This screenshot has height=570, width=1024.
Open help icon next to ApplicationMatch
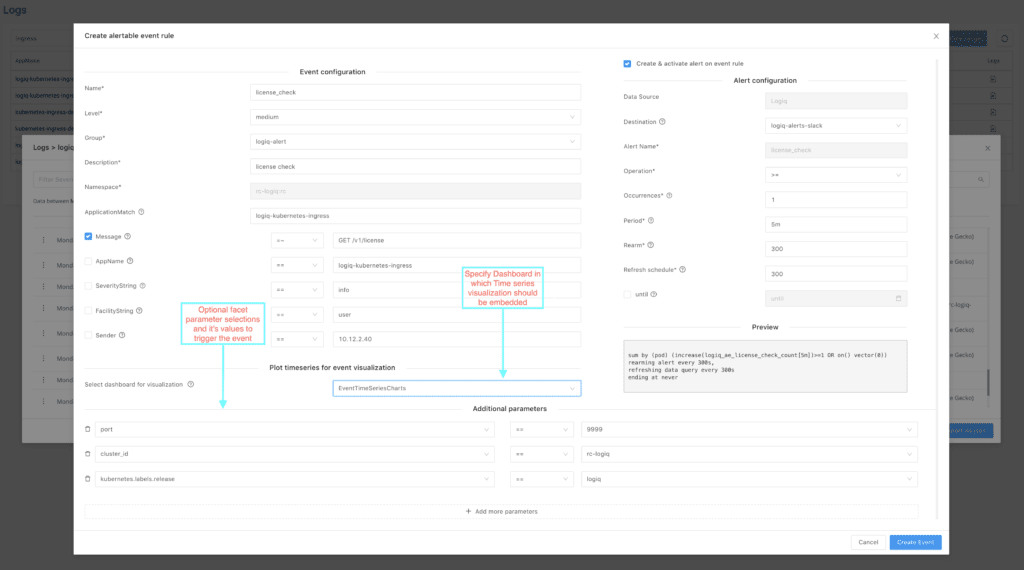click(141, 212)
